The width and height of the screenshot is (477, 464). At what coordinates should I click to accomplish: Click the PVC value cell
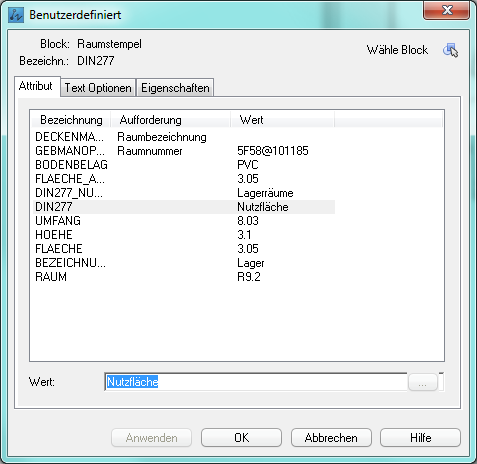pos(248,165)
